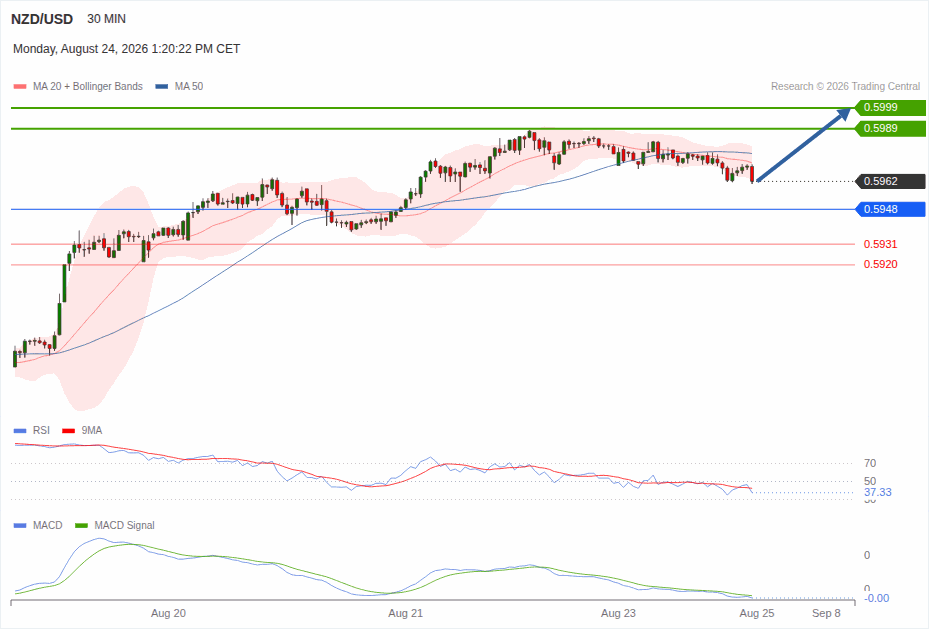Click the MA 20 + Bollinger Bands label

point(88,86)
